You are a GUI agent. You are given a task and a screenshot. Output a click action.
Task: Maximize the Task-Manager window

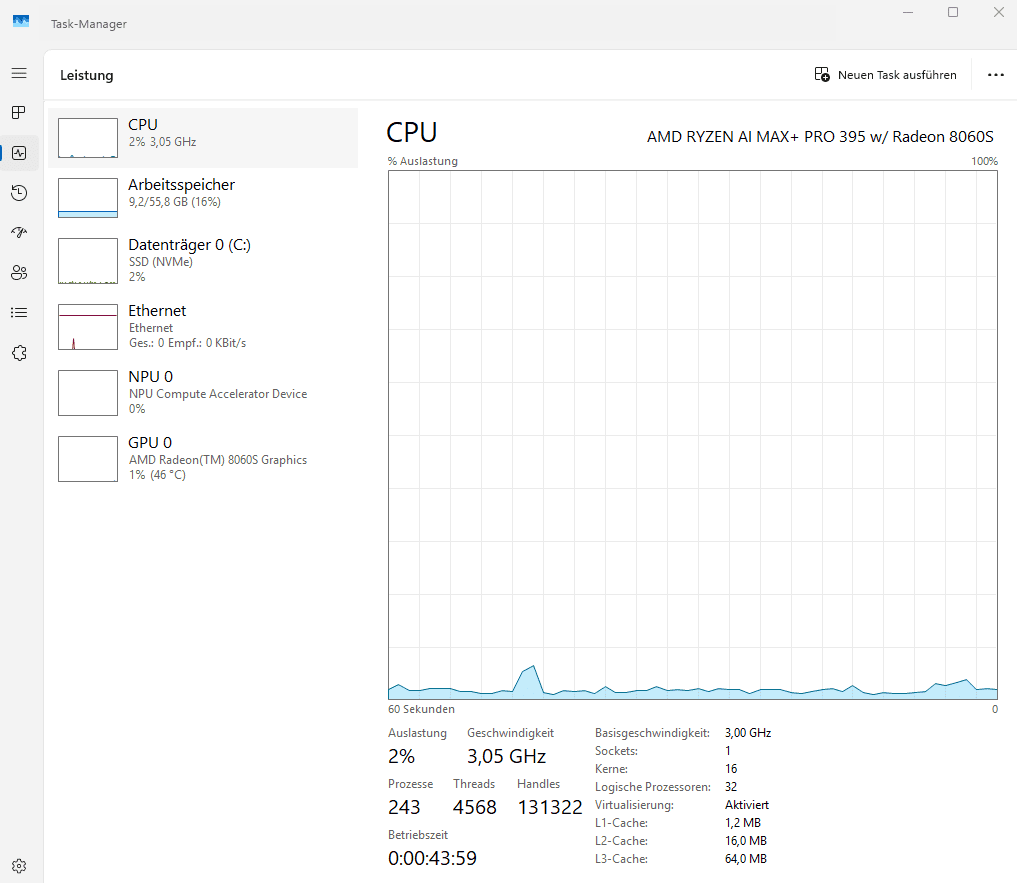click(953, 12)
